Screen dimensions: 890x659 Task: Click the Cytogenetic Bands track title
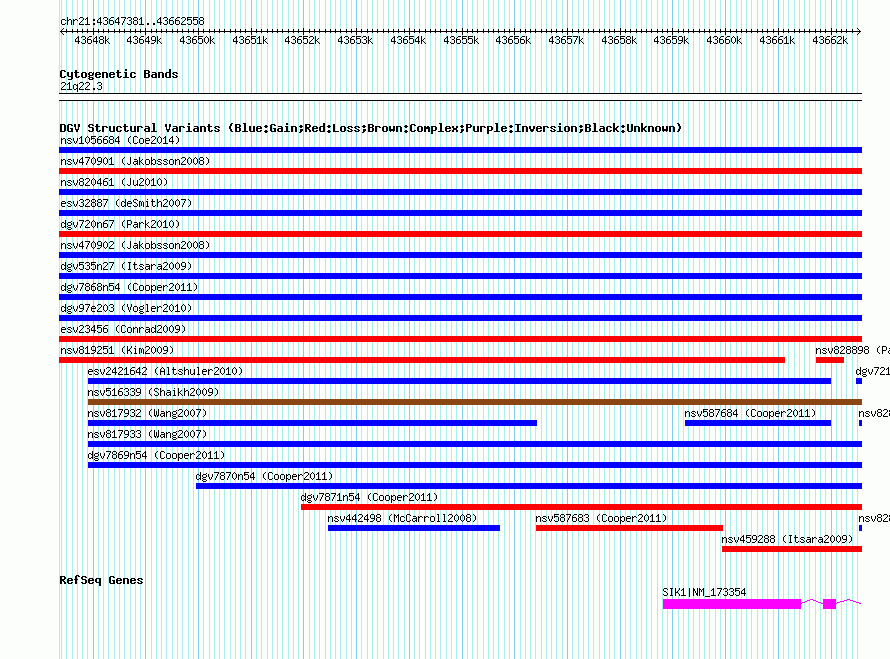119,74
